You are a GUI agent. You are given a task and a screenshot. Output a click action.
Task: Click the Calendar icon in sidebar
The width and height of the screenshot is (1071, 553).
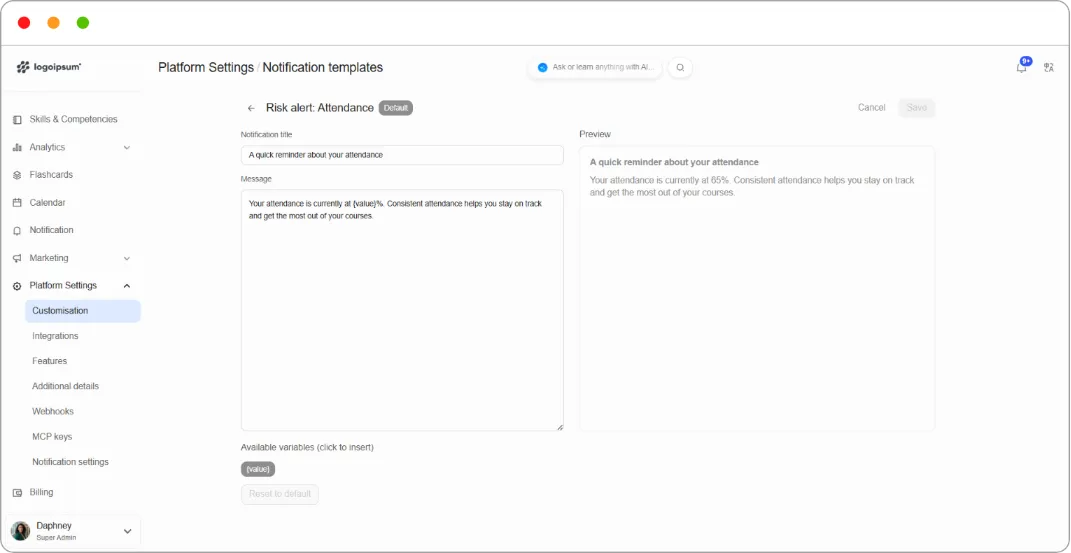[17, 203]
